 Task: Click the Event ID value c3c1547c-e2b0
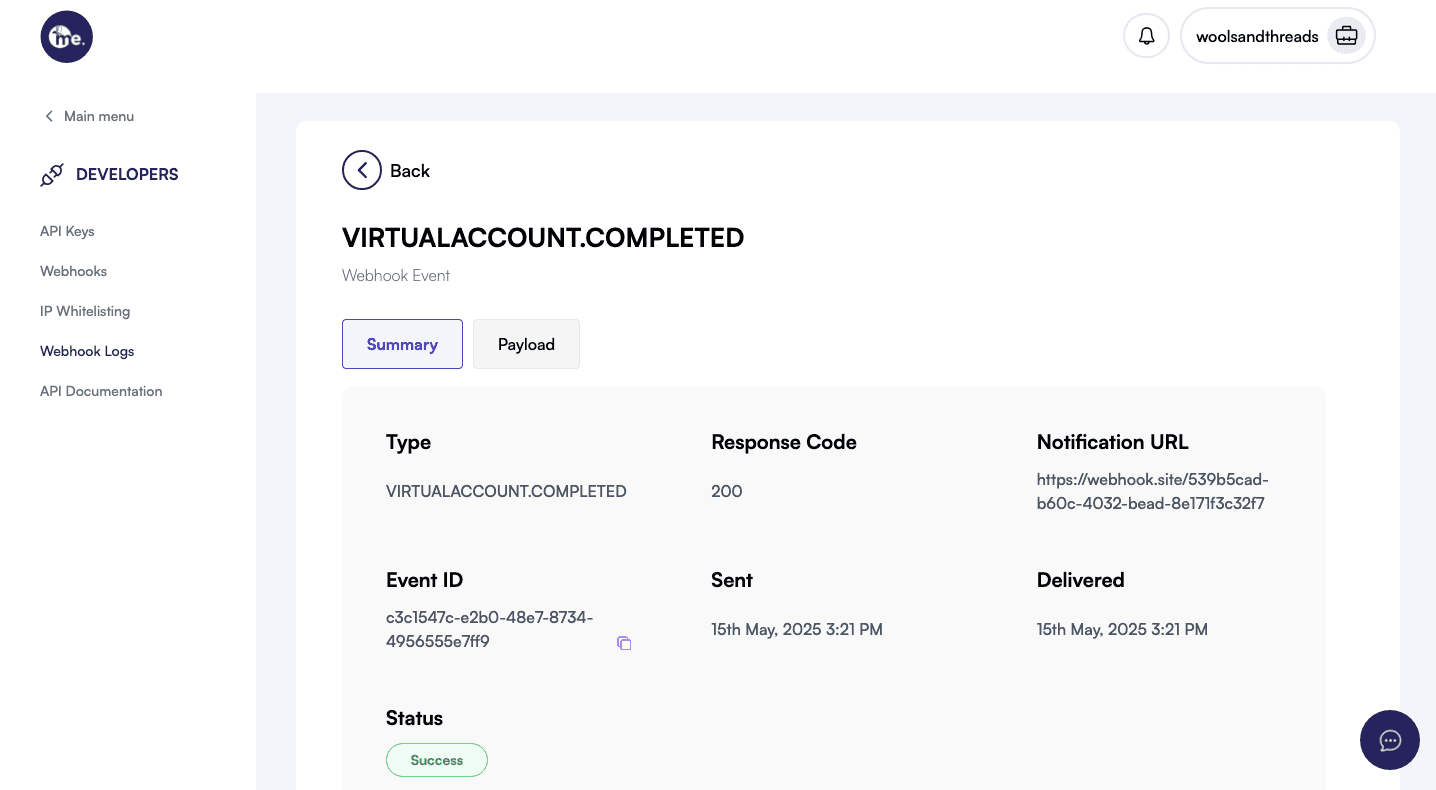pos(489,630)
